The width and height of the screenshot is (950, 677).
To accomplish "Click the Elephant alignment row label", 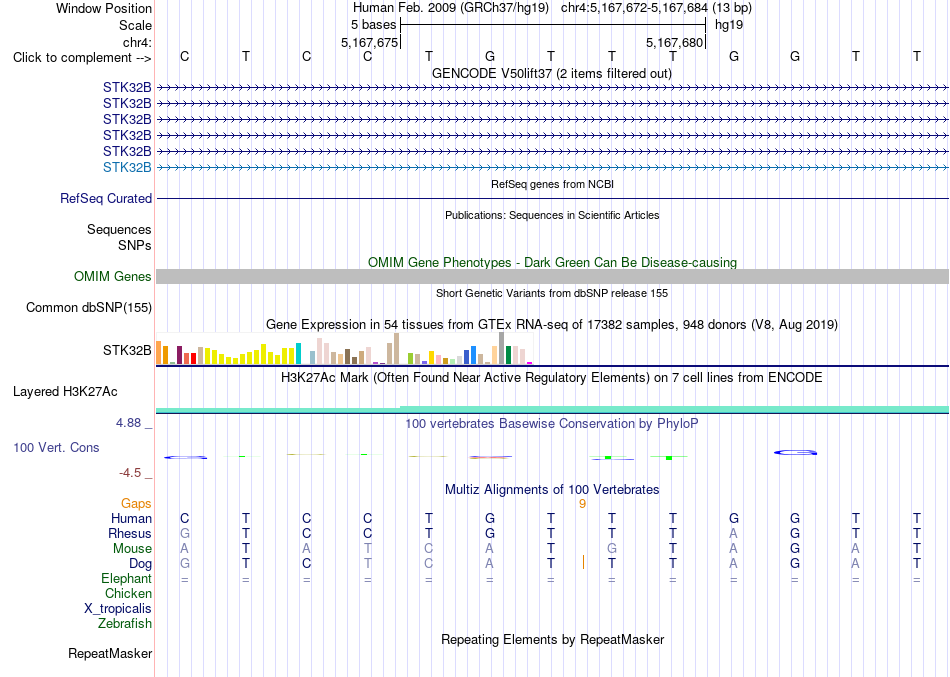I will pos(126,578).
